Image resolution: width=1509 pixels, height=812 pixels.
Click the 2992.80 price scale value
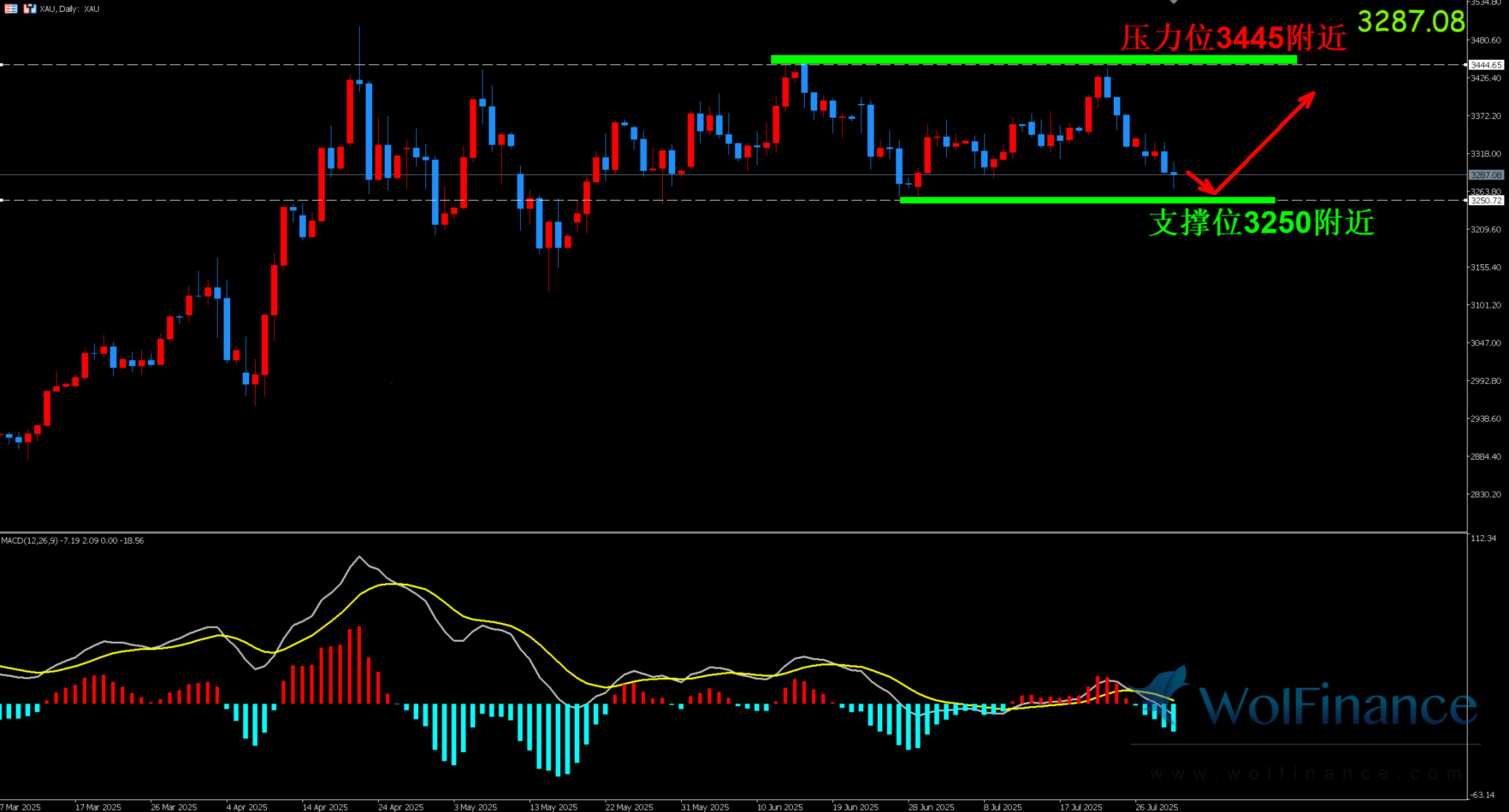1486,381
